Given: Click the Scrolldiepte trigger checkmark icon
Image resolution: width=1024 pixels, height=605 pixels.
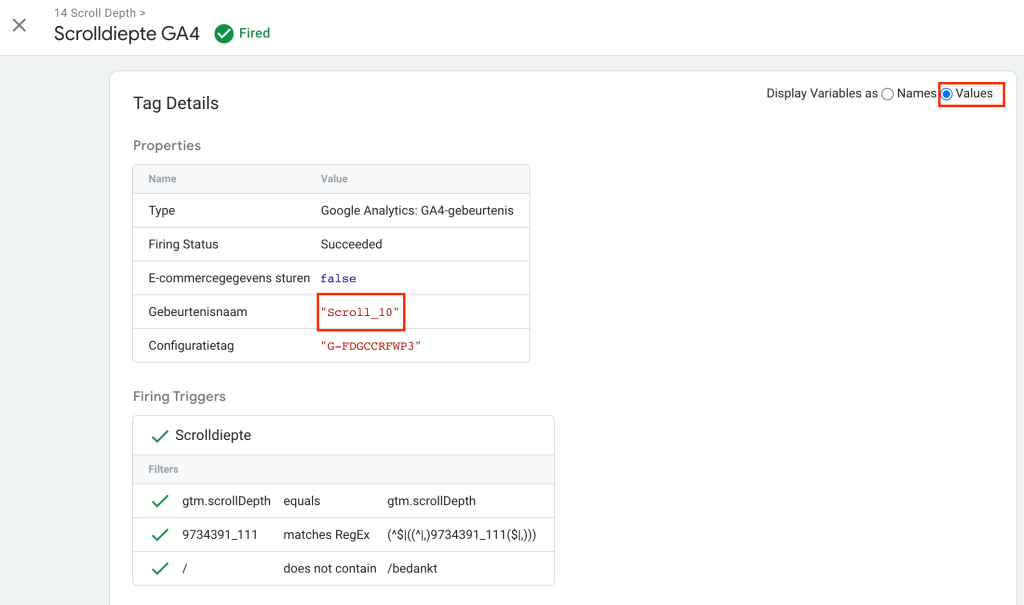Looking at the screenshot, I should point(159,436).
